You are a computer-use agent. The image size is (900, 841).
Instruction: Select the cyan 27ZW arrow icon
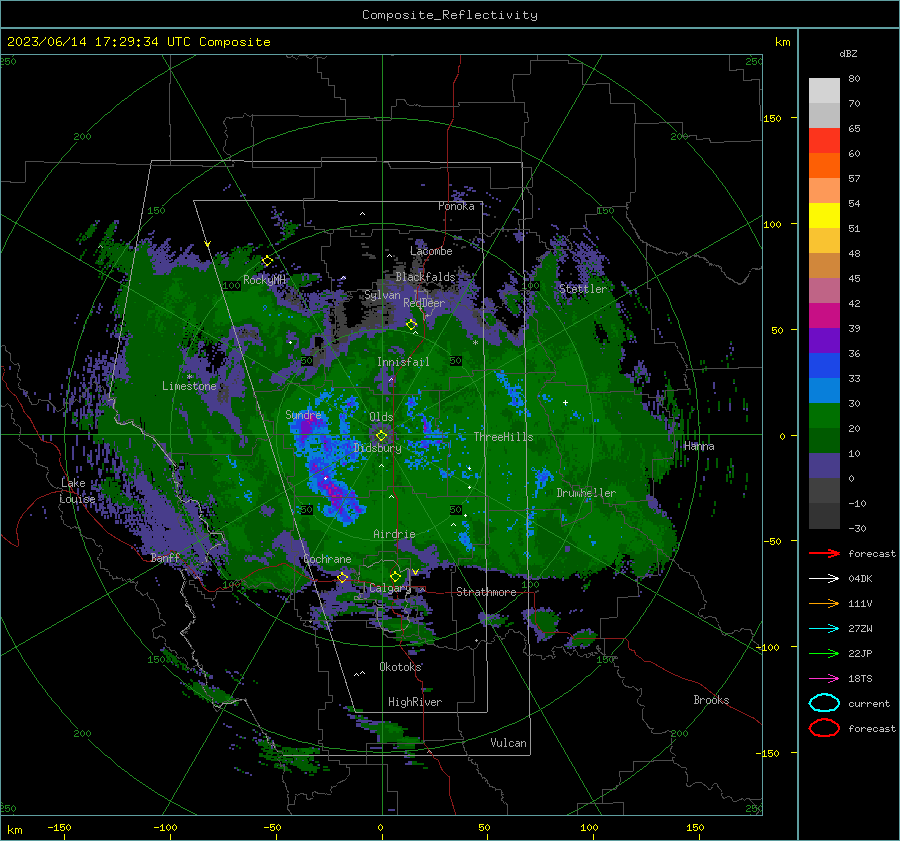click(x=824, y=629)
